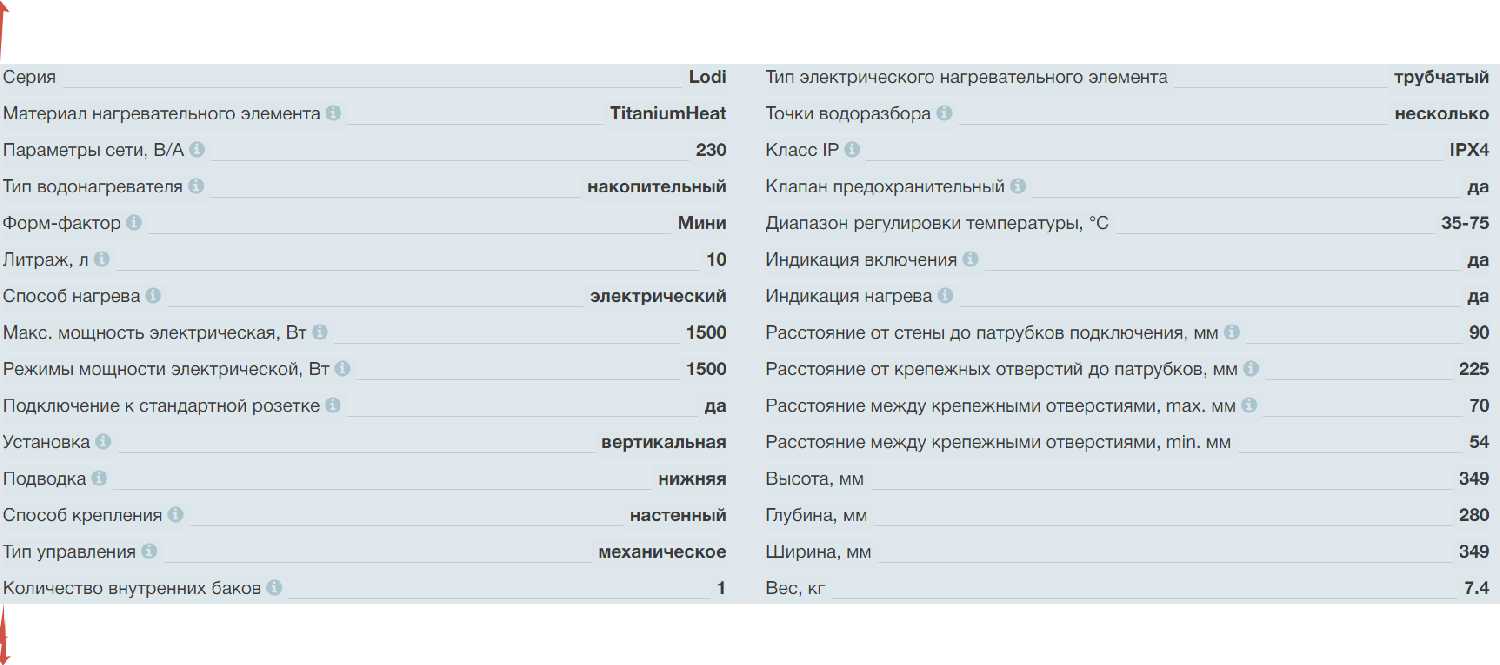
Task: Click info icon by Режимы мощности электрической
Action: tap(342, 369)
